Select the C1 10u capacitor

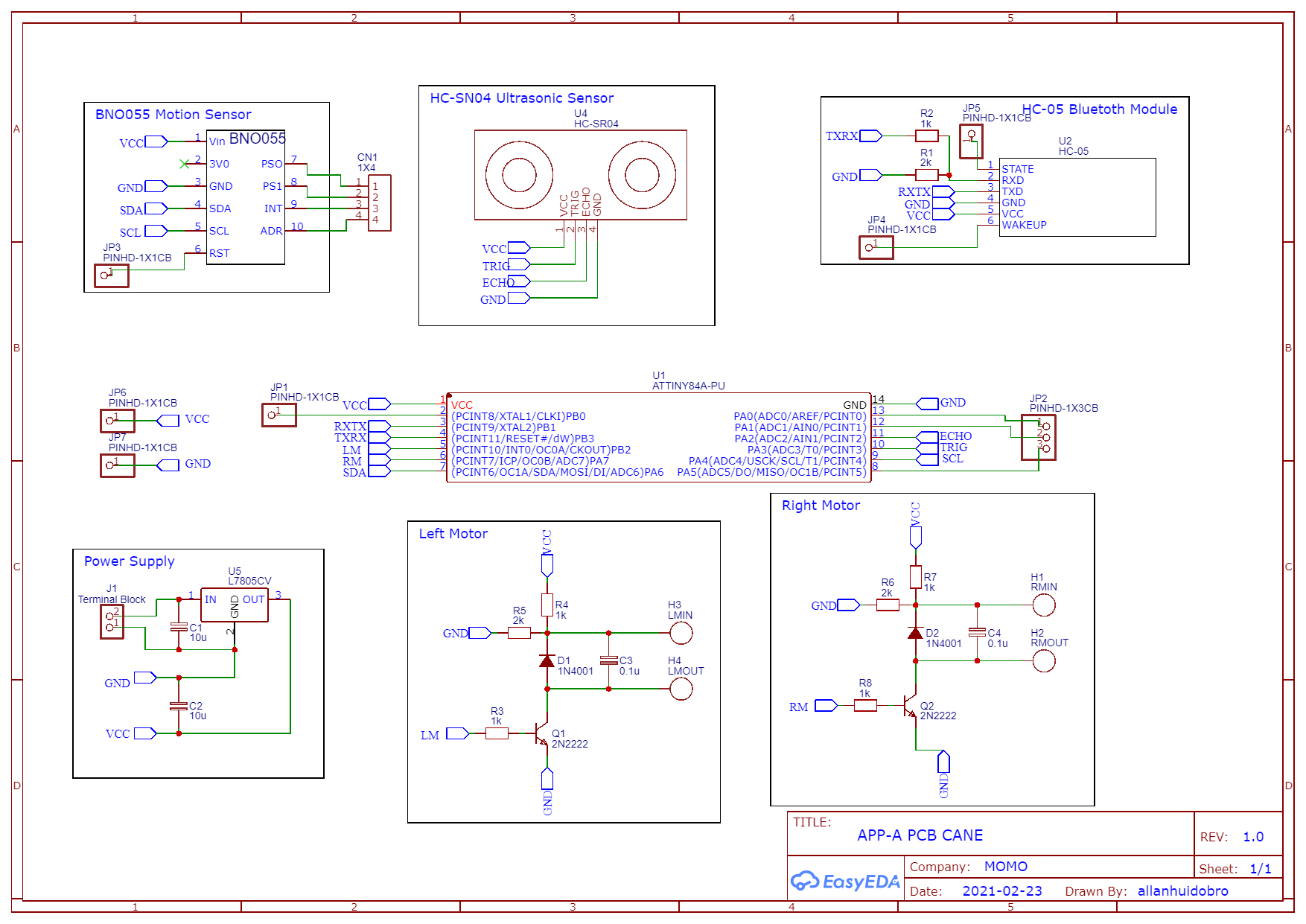[179, 627]
